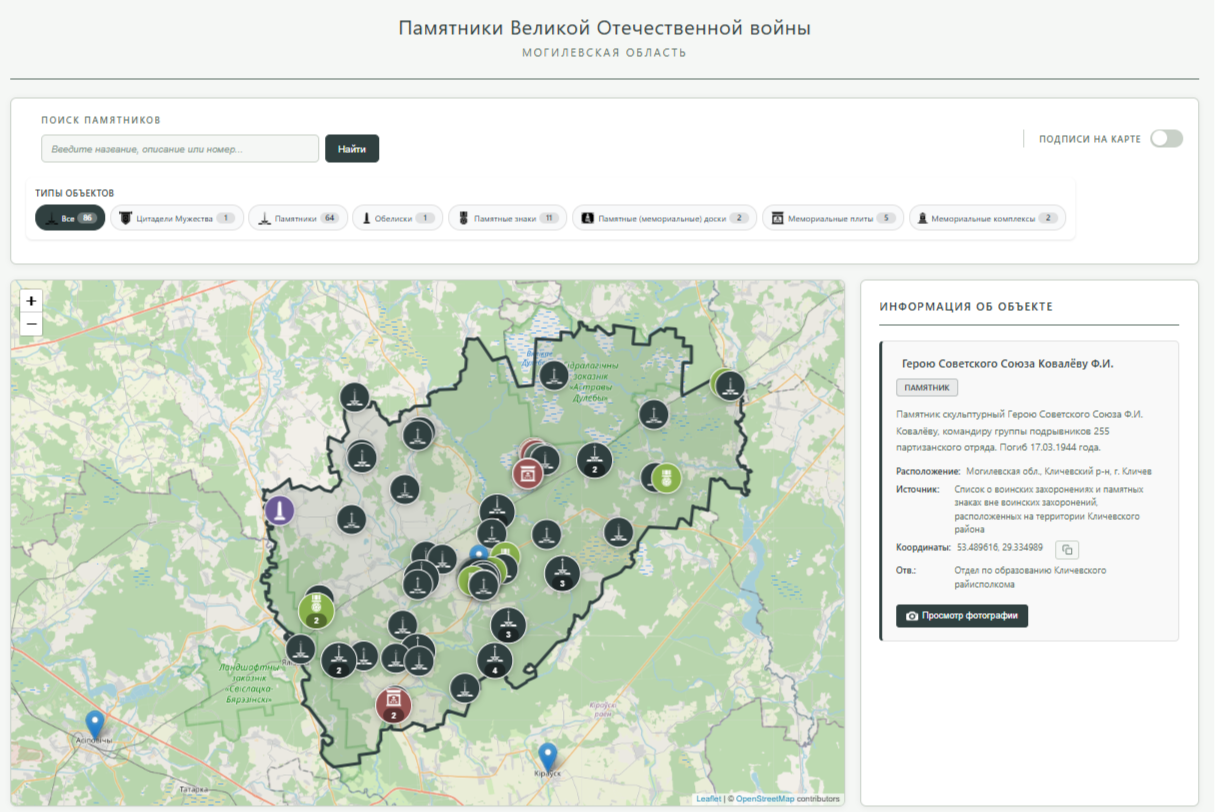Show only Обелиски objects
This screenshot has width=1216, height=812.
pos(397,218)
